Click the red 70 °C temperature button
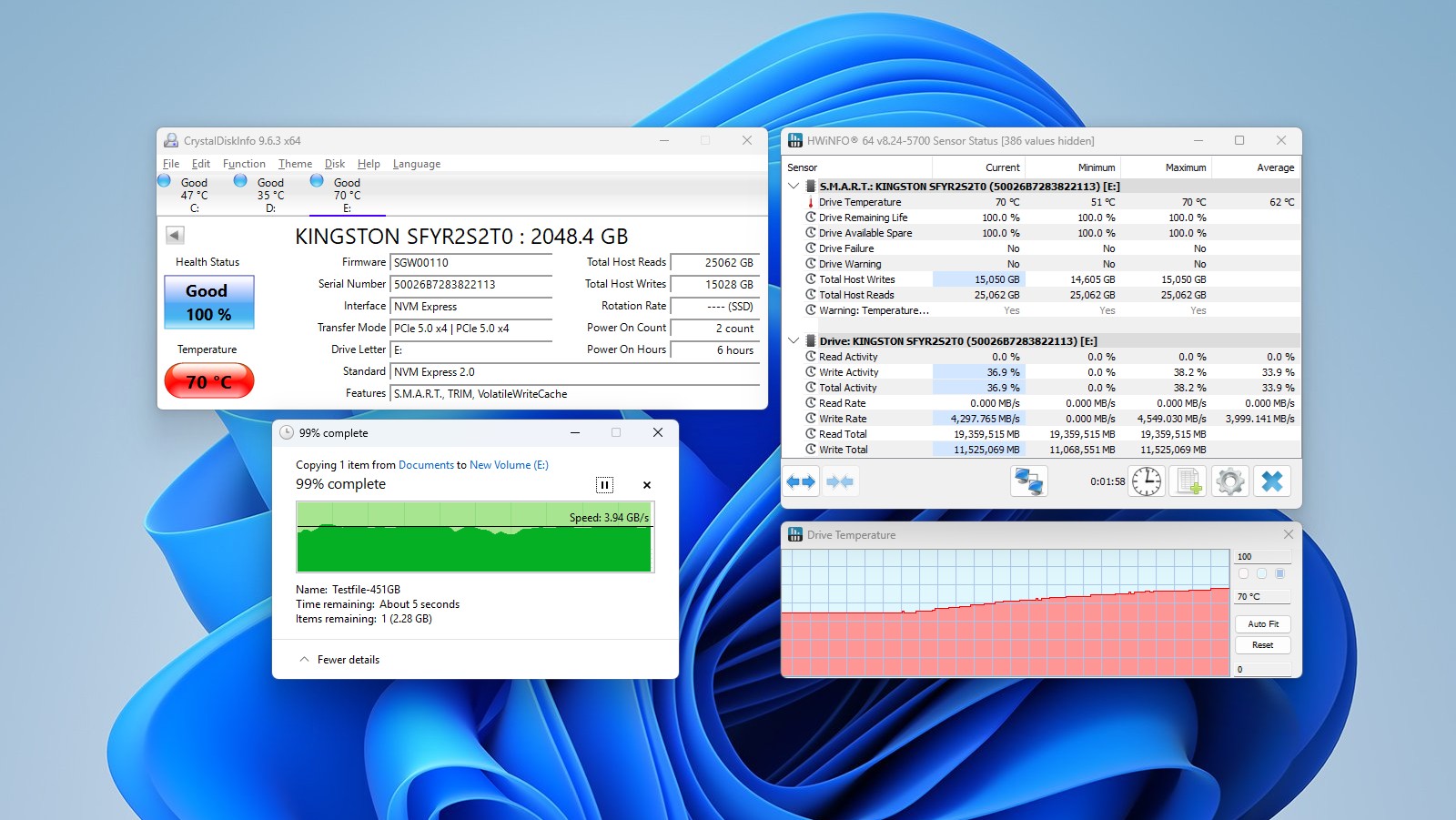Viewport: 1456px width, 820px height. 208,381
